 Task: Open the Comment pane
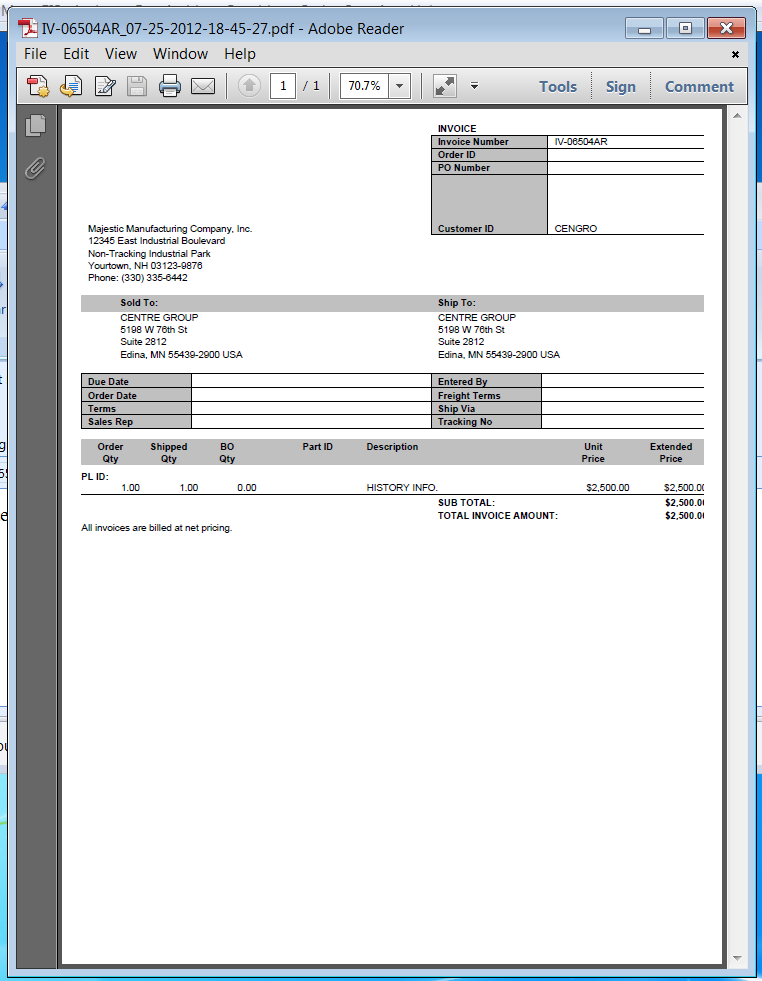(699, 86)
